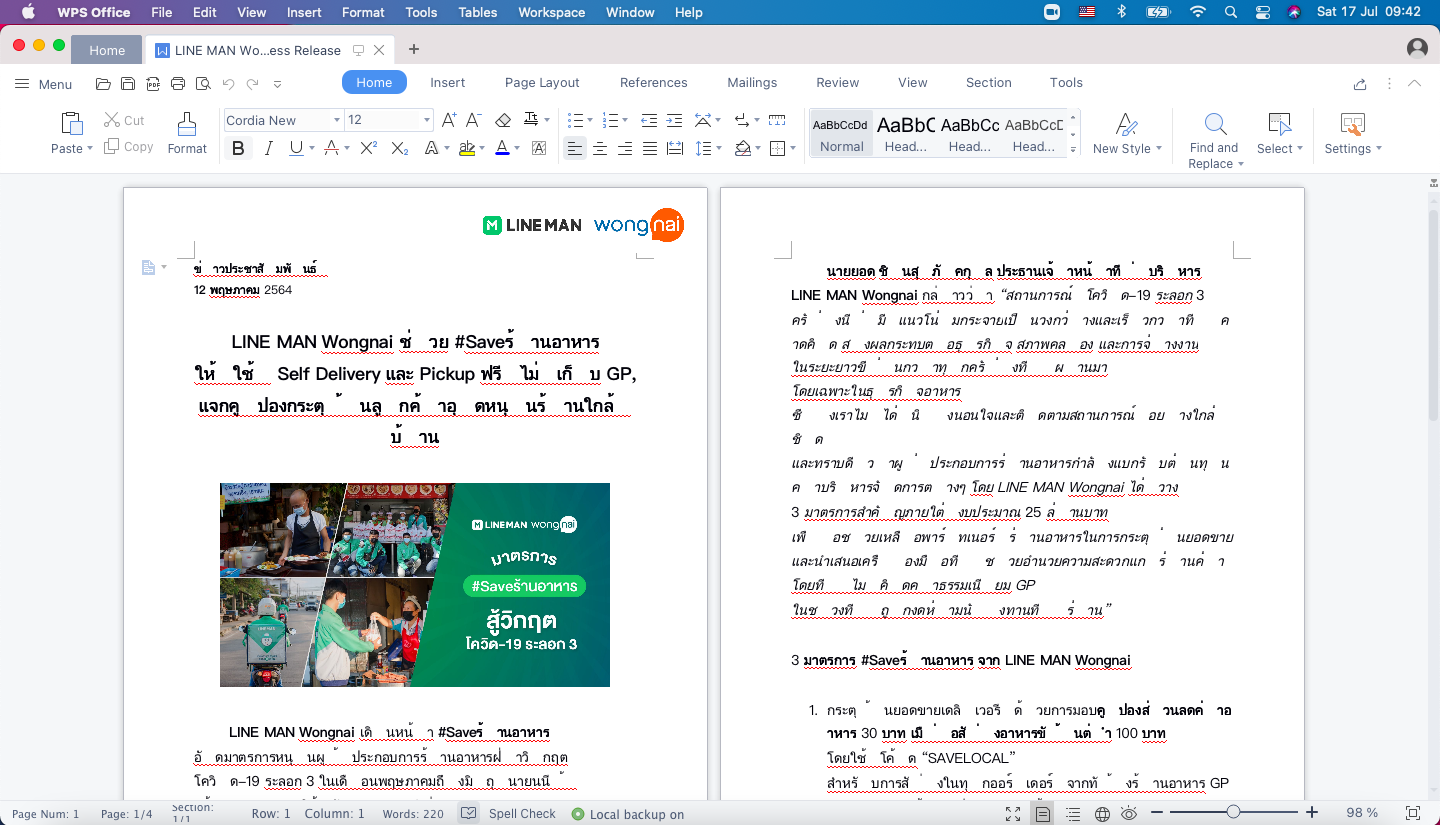Increase font size with the A+ icon

[x=449, y=120]
